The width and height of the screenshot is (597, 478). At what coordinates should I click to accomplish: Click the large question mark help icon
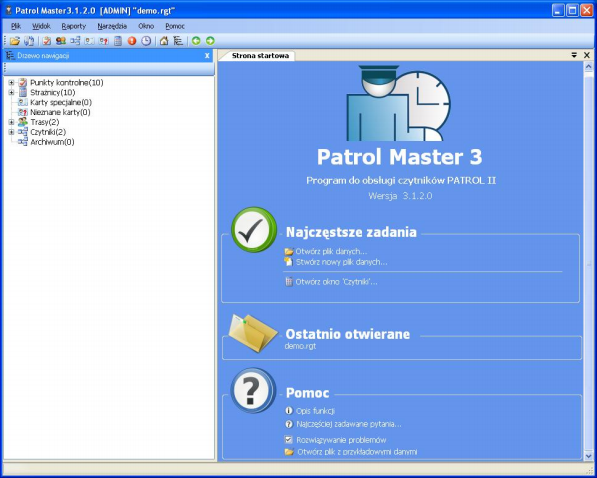[x=253, y=390]
